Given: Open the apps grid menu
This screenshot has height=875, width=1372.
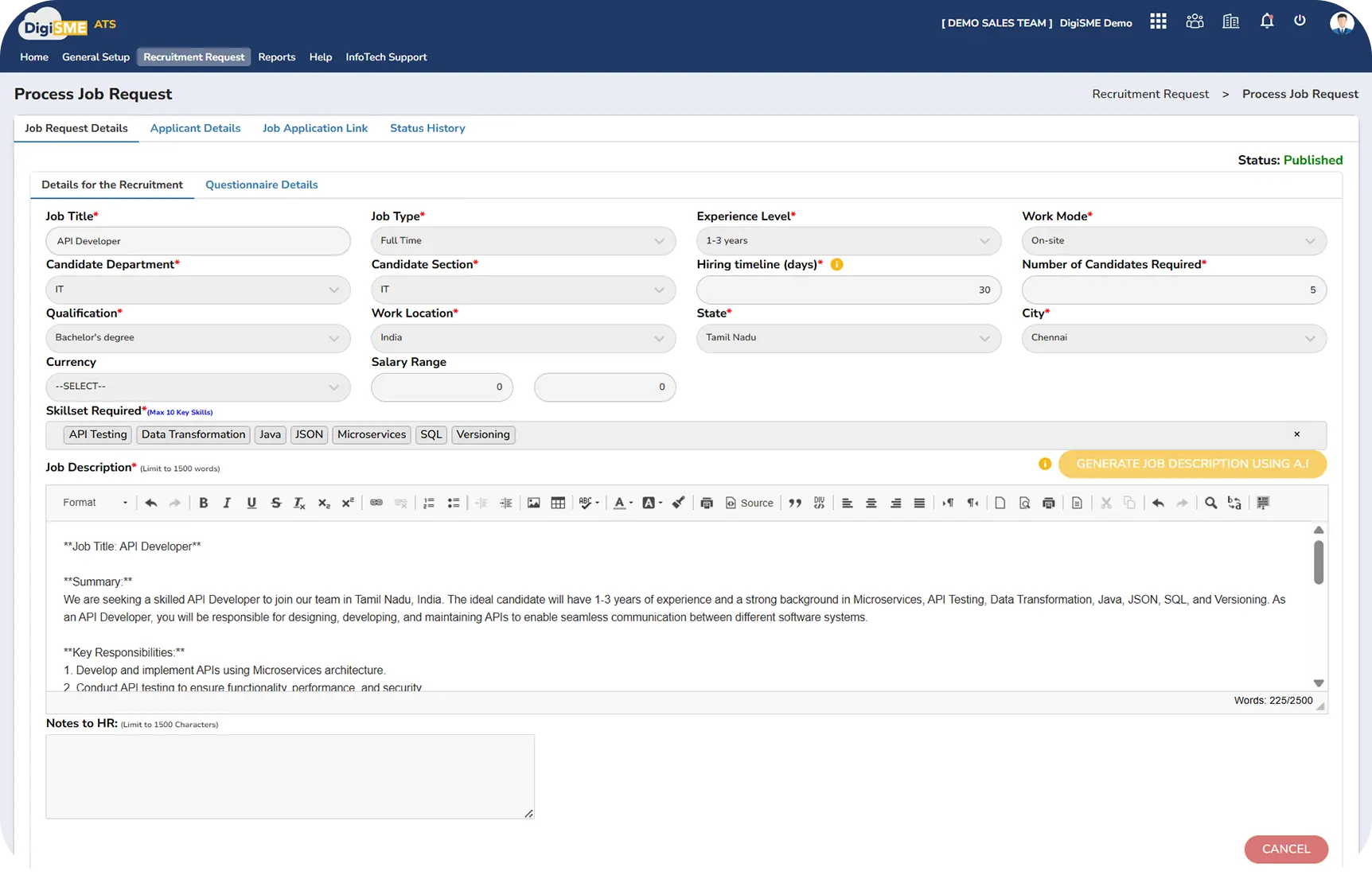Looking at the screenshot, I should (x=1158, y=21).
